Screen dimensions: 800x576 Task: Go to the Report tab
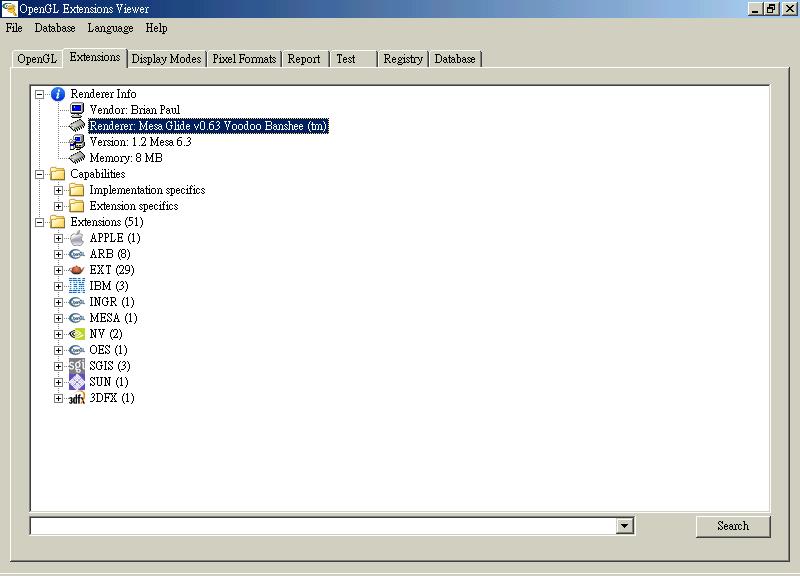[x=304, y=59]
